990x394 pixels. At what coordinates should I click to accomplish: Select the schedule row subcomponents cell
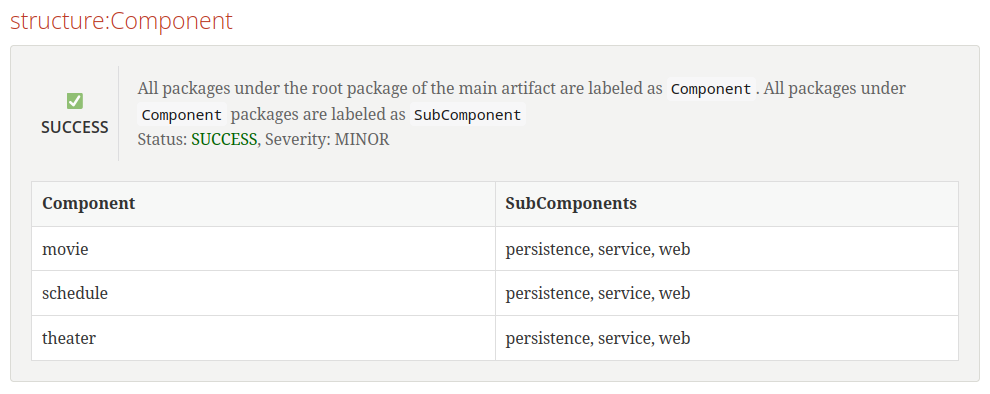[727, 294]
